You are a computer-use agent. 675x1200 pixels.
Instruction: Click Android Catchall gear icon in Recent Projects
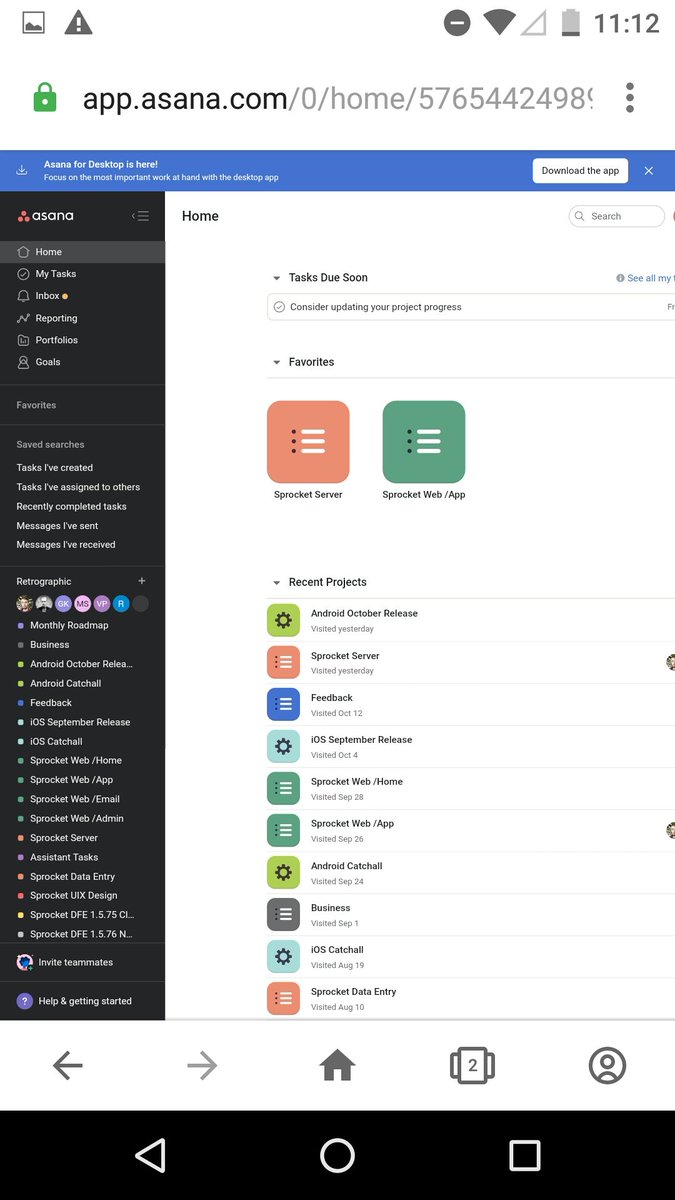point(283,872)
